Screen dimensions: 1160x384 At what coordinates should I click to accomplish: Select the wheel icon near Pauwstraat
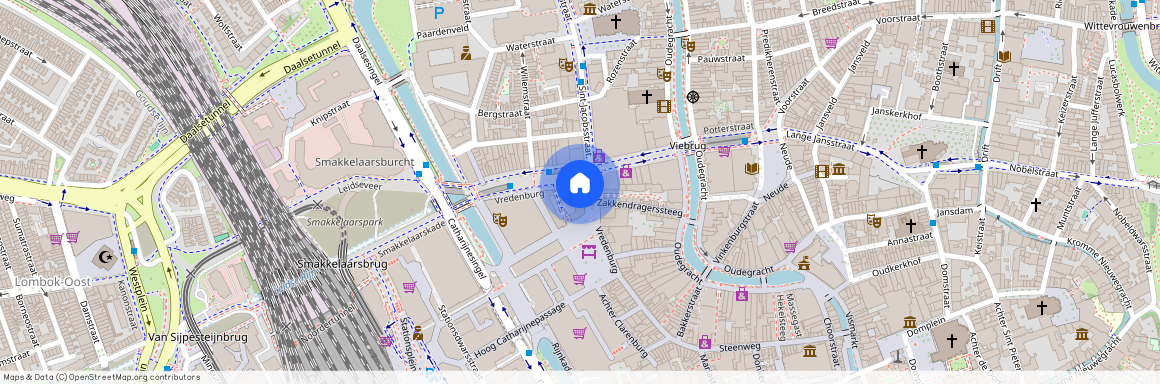[x=693, y=96]
